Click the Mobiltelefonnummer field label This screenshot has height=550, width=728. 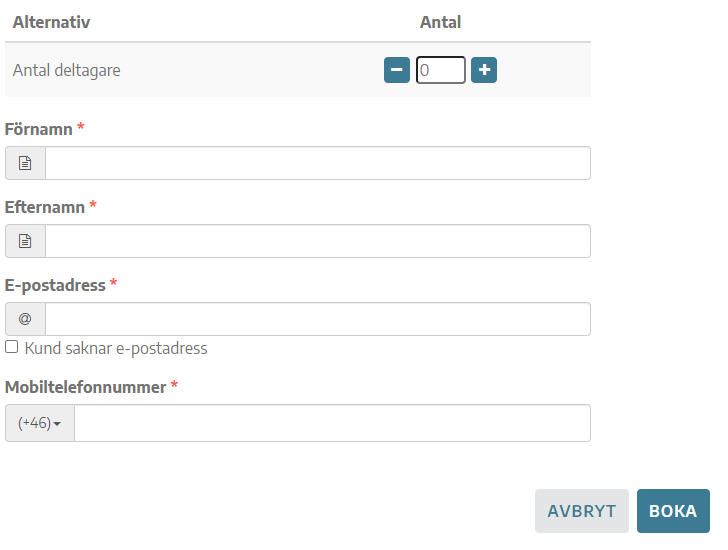85,387
